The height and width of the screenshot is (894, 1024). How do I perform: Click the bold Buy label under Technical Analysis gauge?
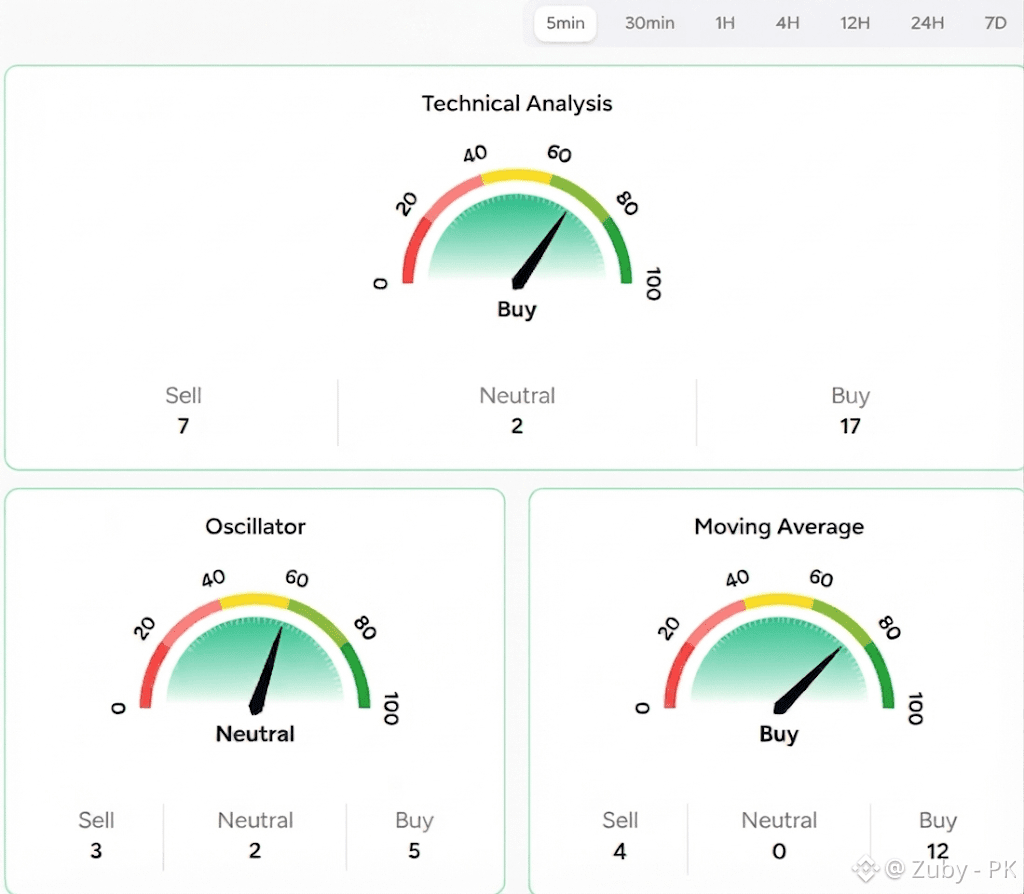pyautogui.click(x=517, y=309)
